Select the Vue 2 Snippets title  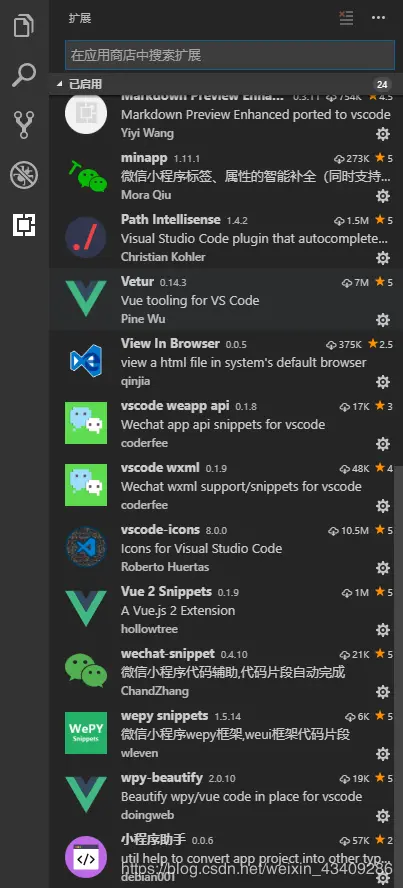166,591
